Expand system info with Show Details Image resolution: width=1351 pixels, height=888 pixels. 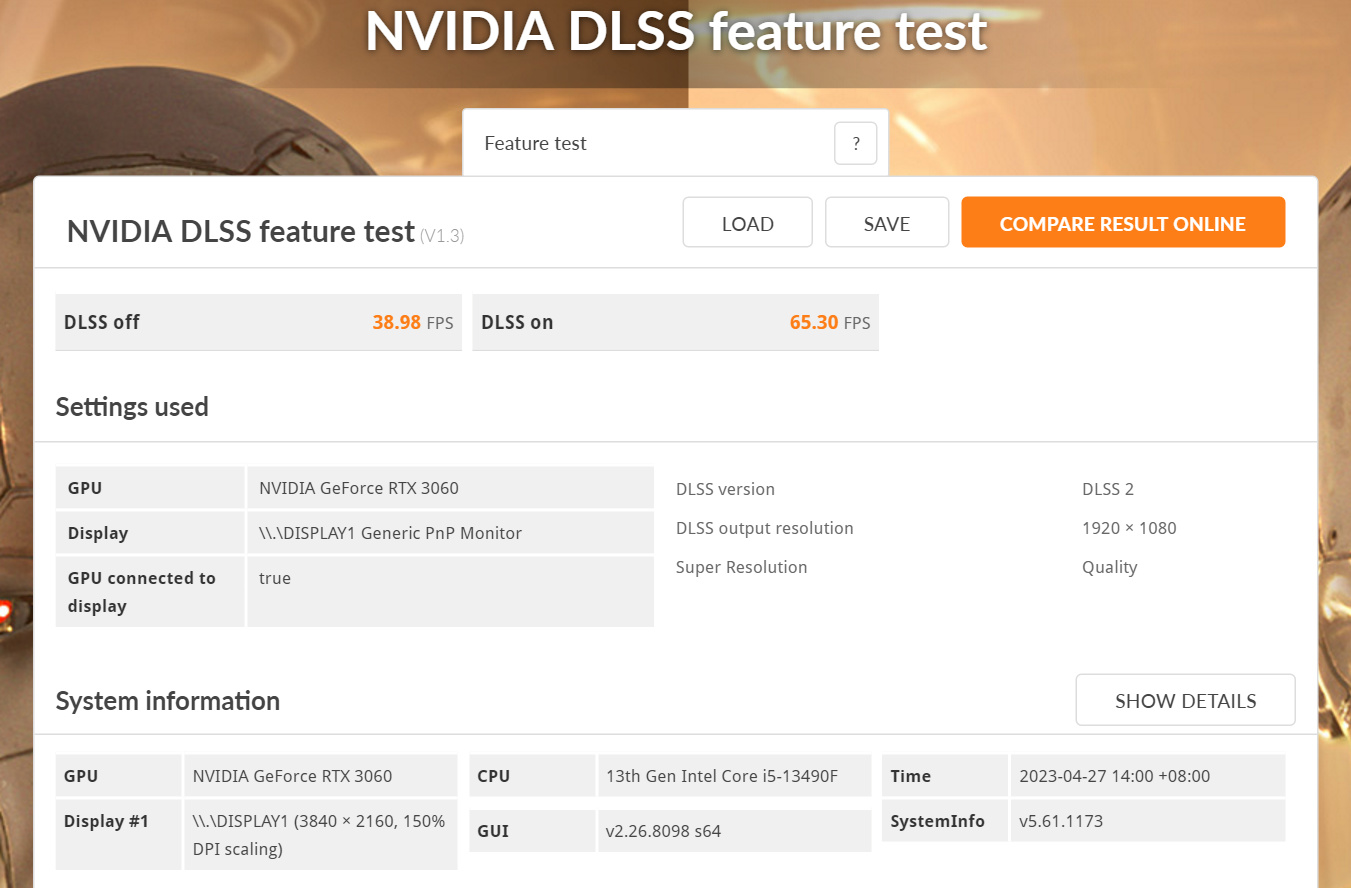tap(1185, 701)
